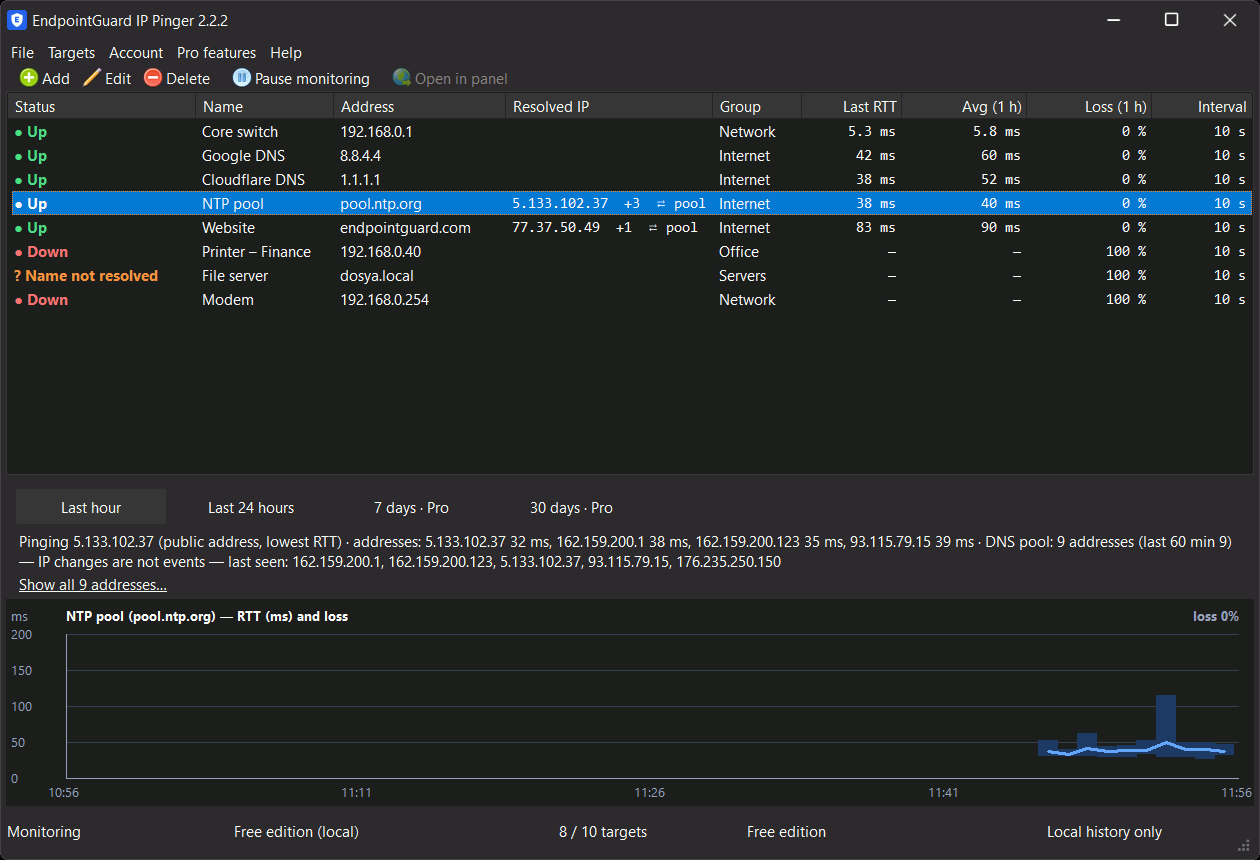Sort by the Name column header

click(x=265, y=106)
